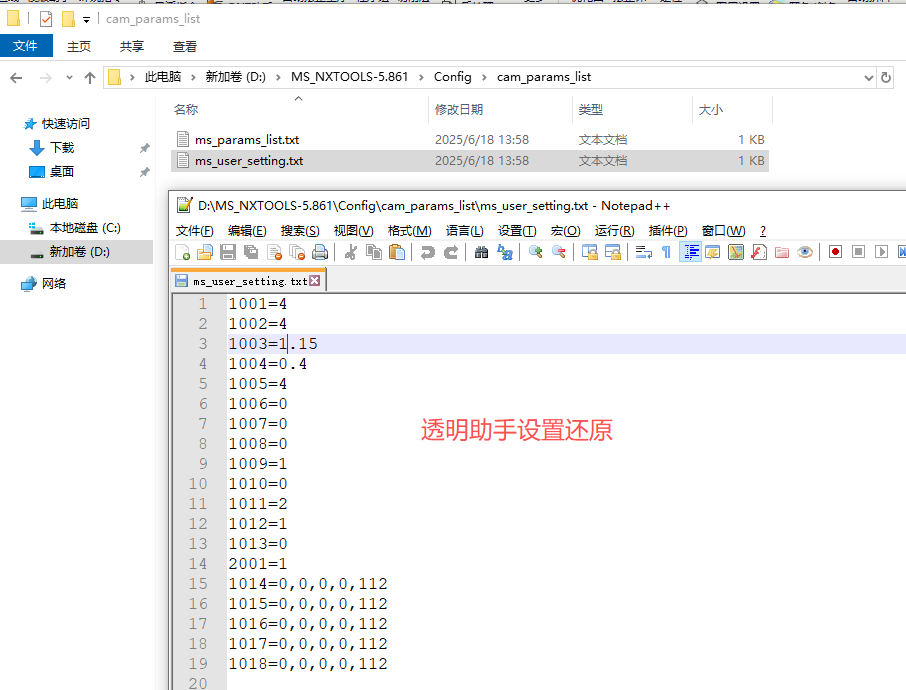Go back in Explorer navigation
Viewport: 906px width, 690px height.
16,77
